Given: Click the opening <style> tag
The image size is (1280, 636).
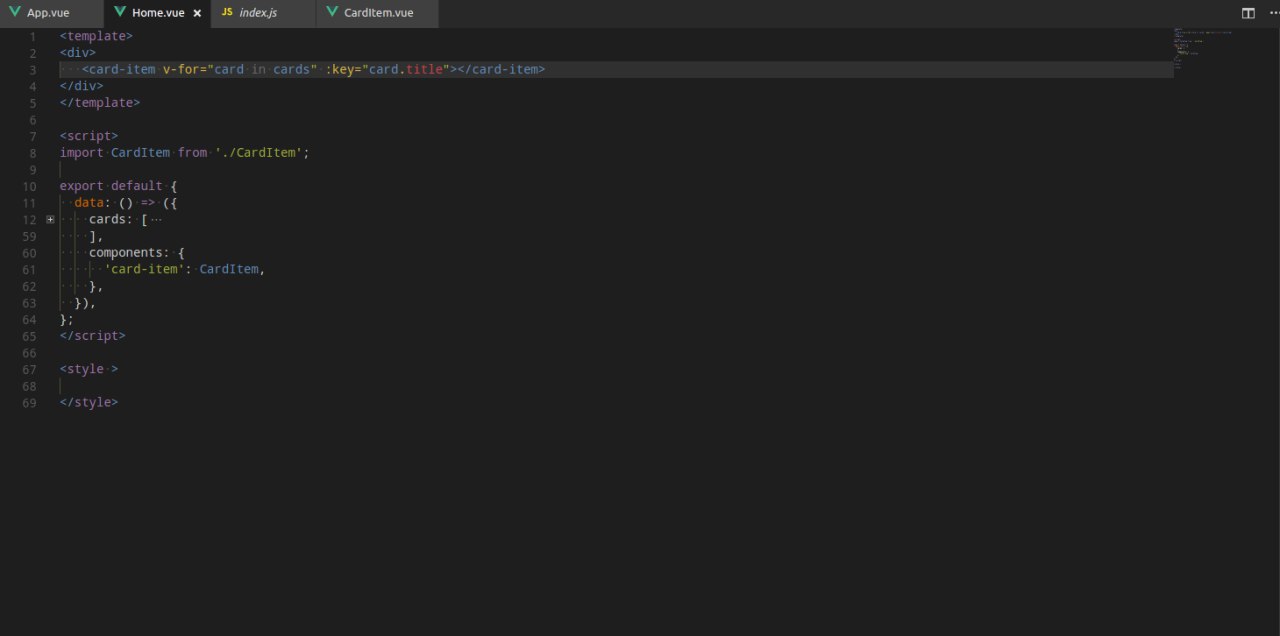Looking at the screenshot, I should coord(89,369).
